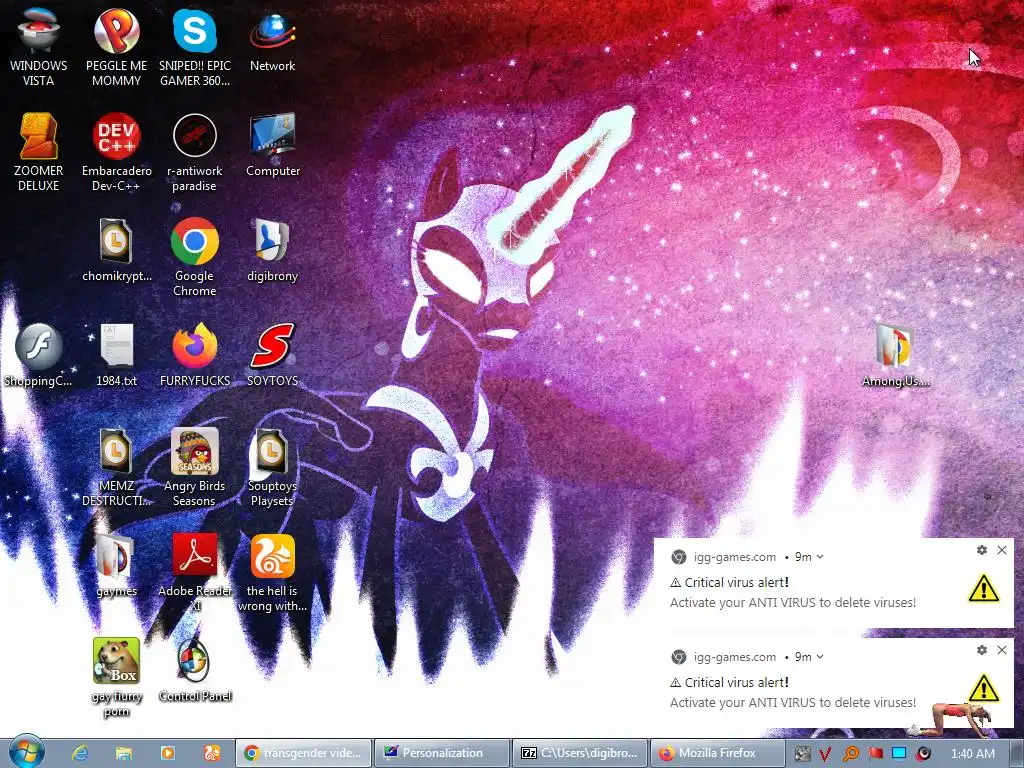Dismiss the top igg-games.com notification
The image size is (1024, 768).
(1002, 550)
